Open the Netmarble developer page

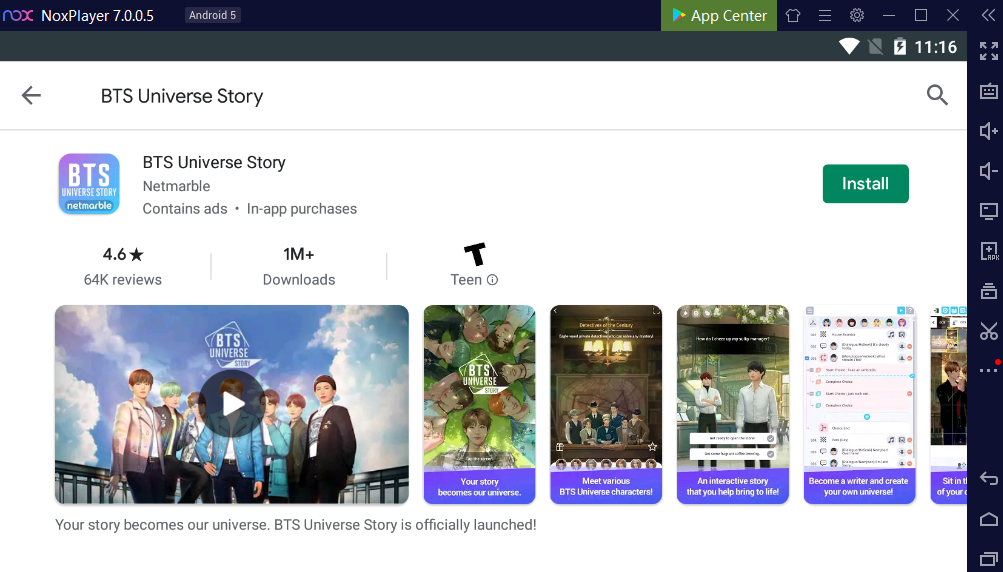coord(176,186)
